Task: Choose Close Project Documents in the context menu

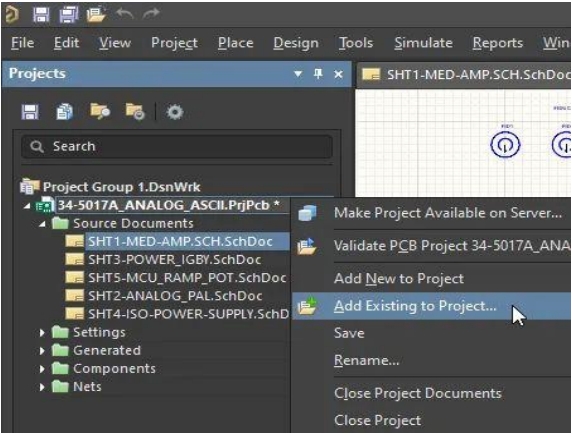Action: pyautogui.click(x=418, y=393)
